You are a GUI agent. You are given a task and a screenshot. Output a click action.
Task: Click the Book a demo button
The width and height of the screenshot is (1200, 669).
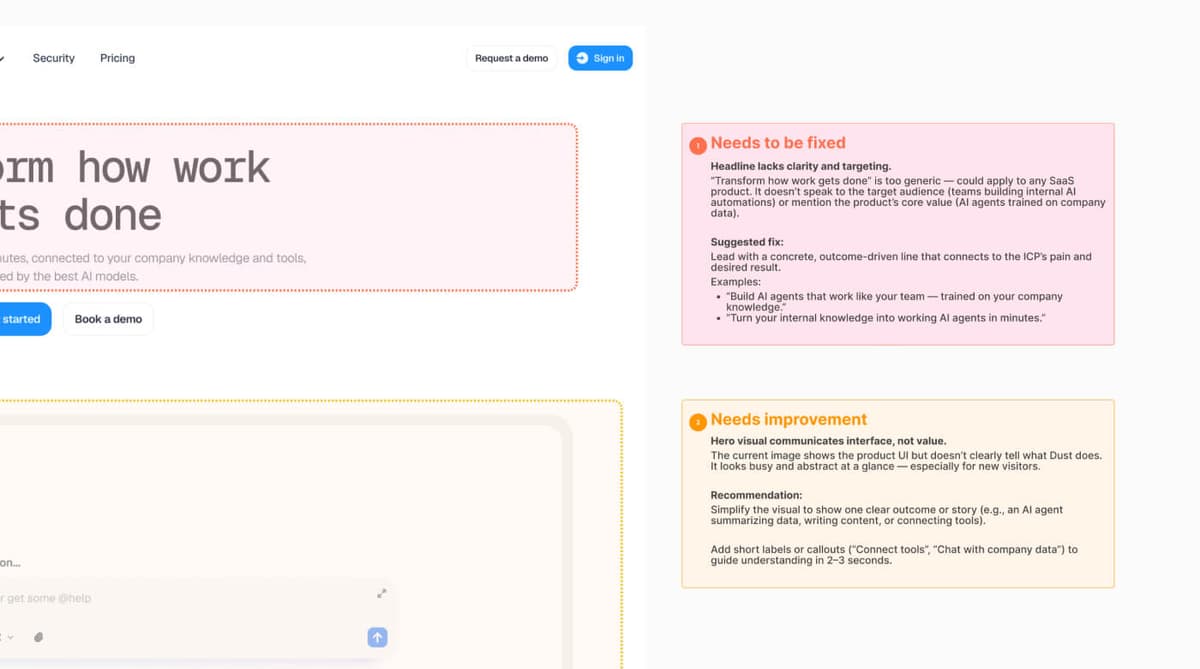point(108,319)
